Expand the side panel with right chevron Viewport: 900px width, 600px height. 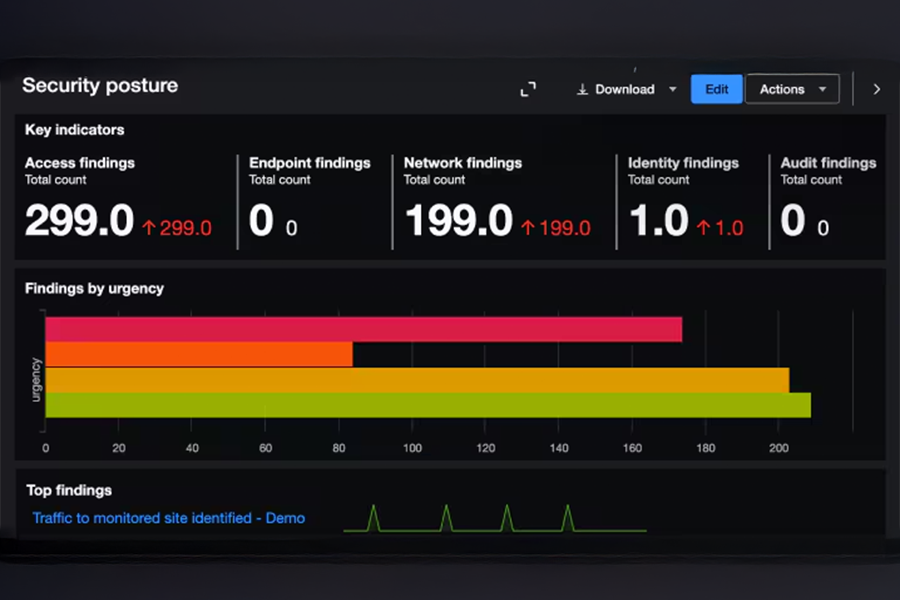point(876,89)
